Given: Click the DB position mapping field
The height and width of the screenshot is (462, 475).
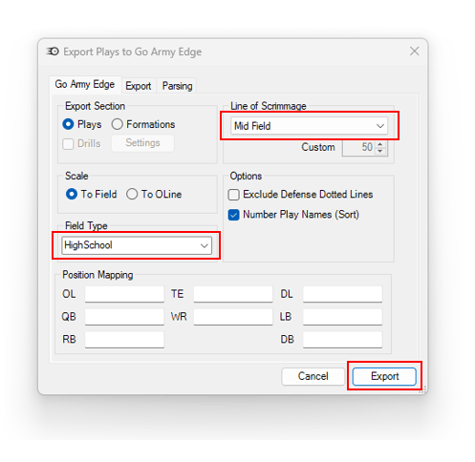Looking at the screenshot, I should click(342, 339).
